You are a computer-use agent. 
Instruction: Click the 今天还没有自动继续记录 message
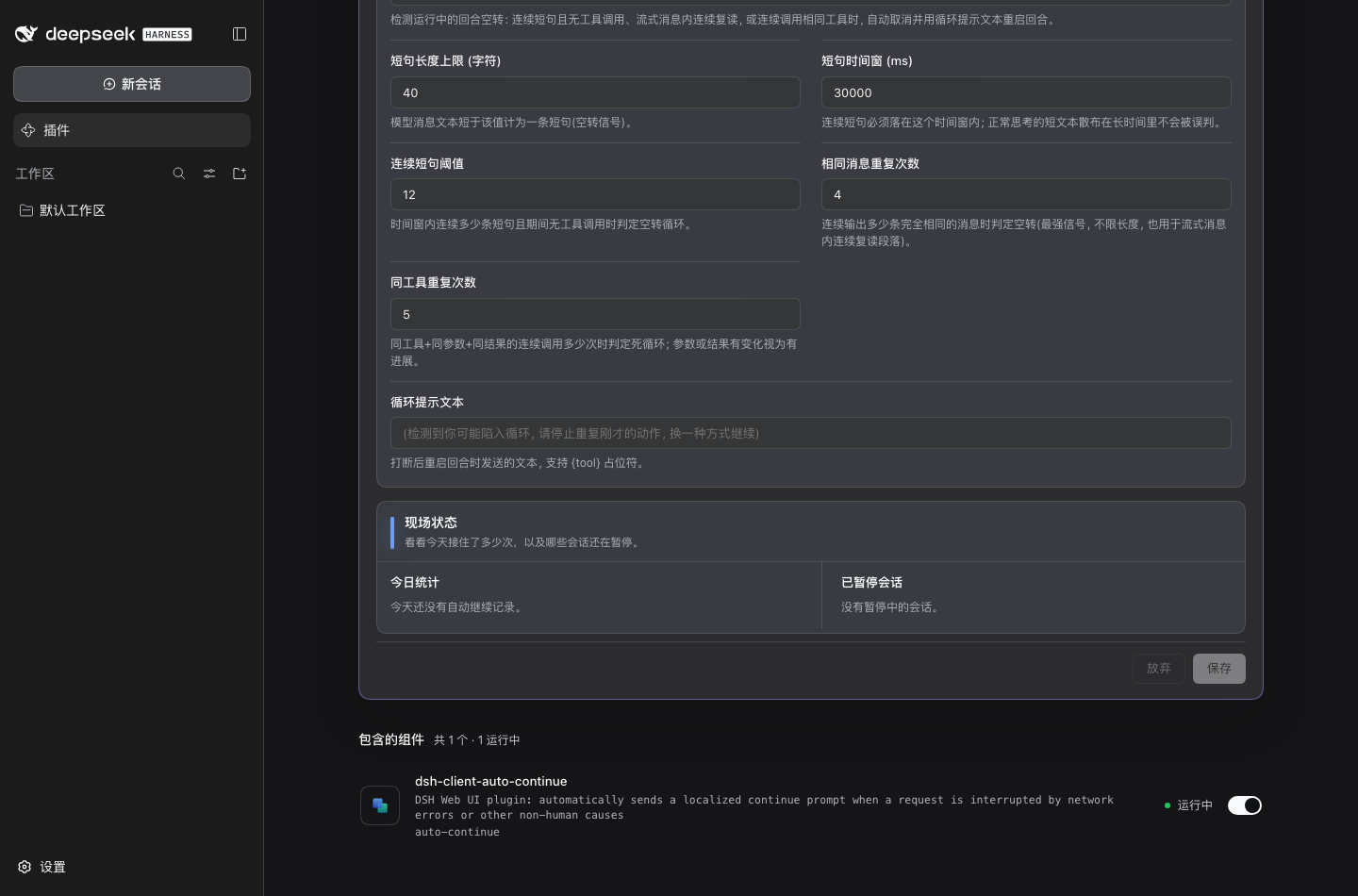coord(457,607)
